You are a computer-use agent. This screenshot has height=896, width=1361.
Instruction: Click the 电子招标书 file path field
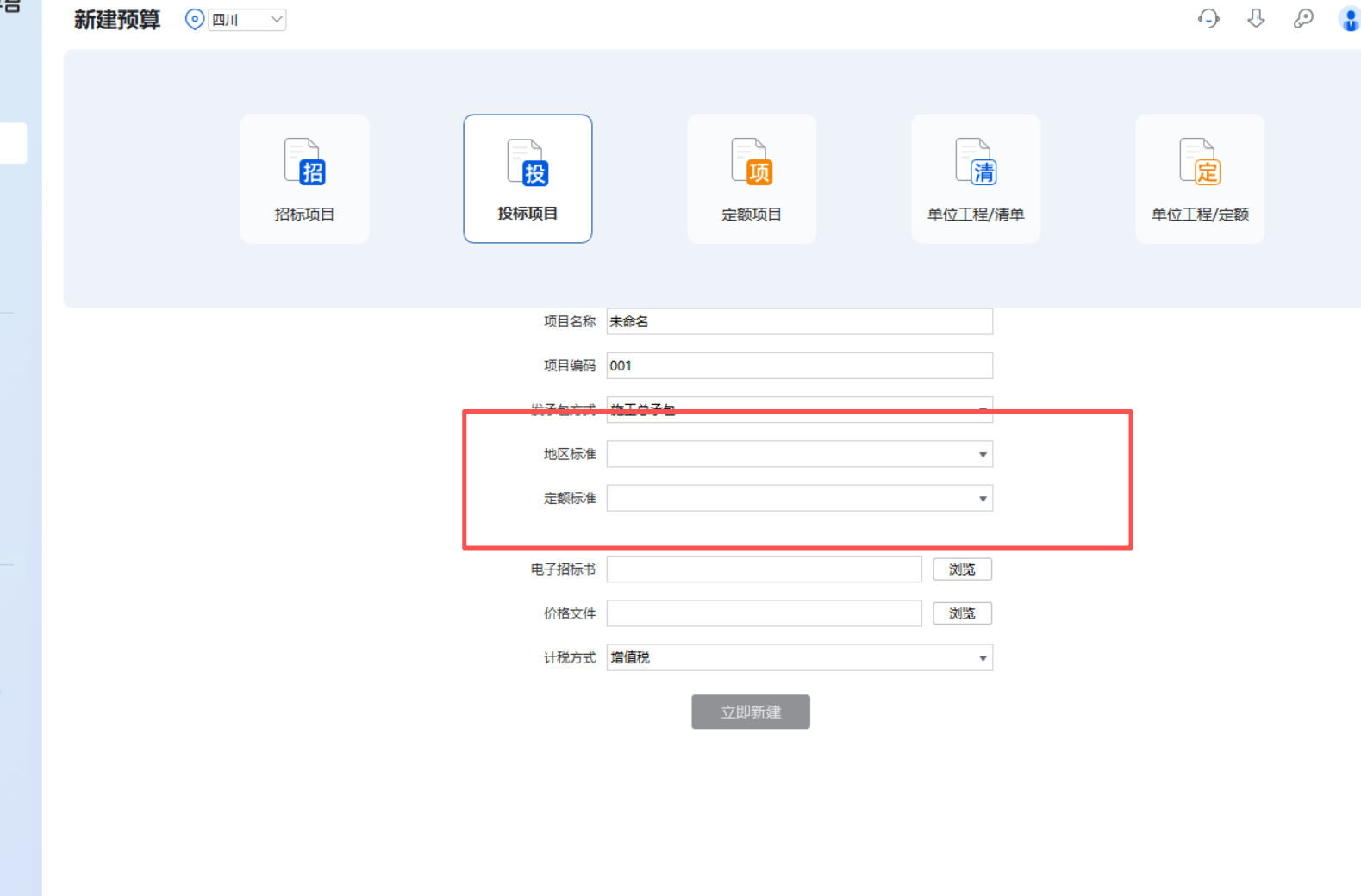pyautogui.click(x=765, y=569)
